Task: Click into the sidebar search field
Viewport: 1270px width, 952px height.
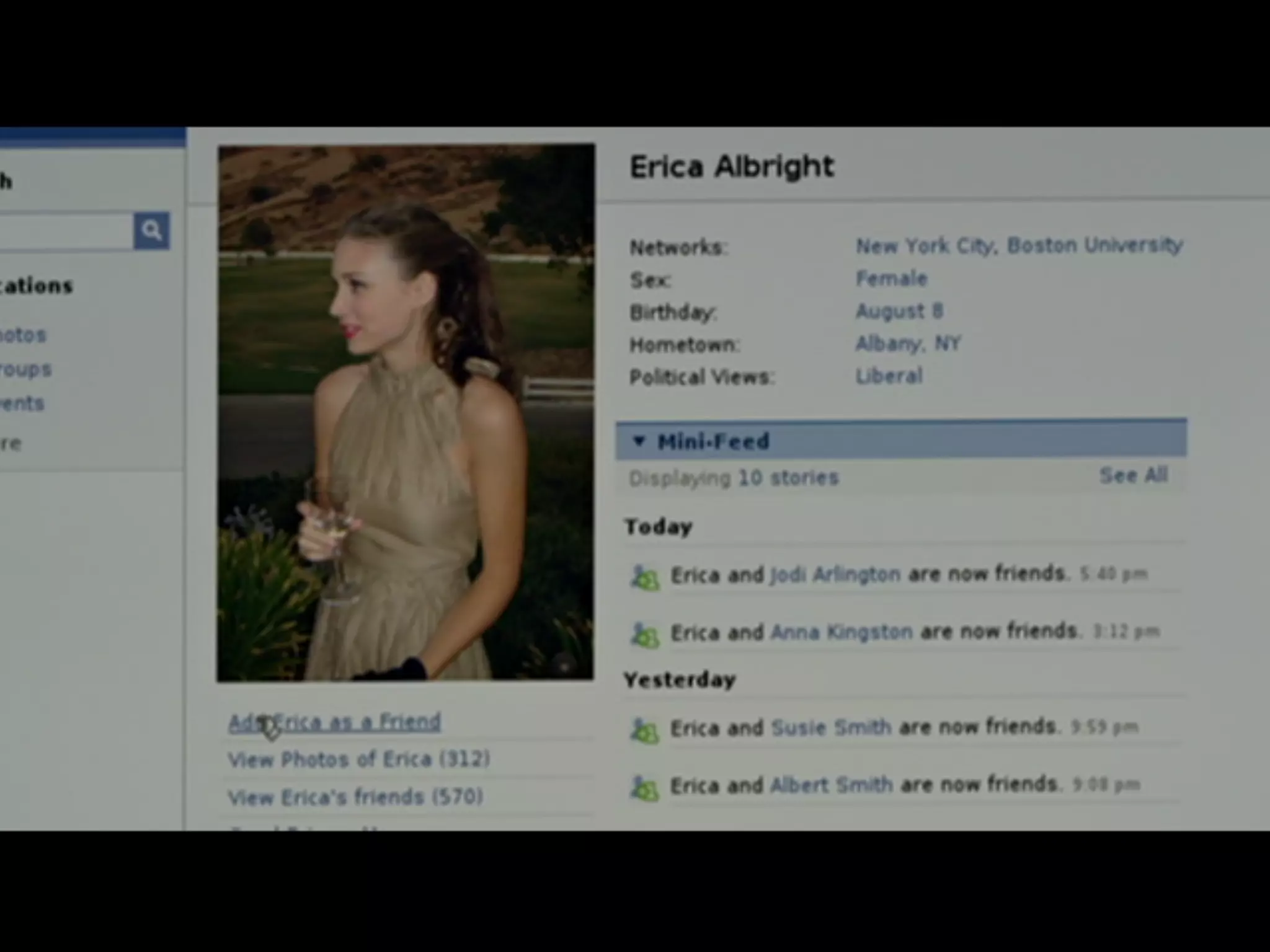Action: pos(65,232)
